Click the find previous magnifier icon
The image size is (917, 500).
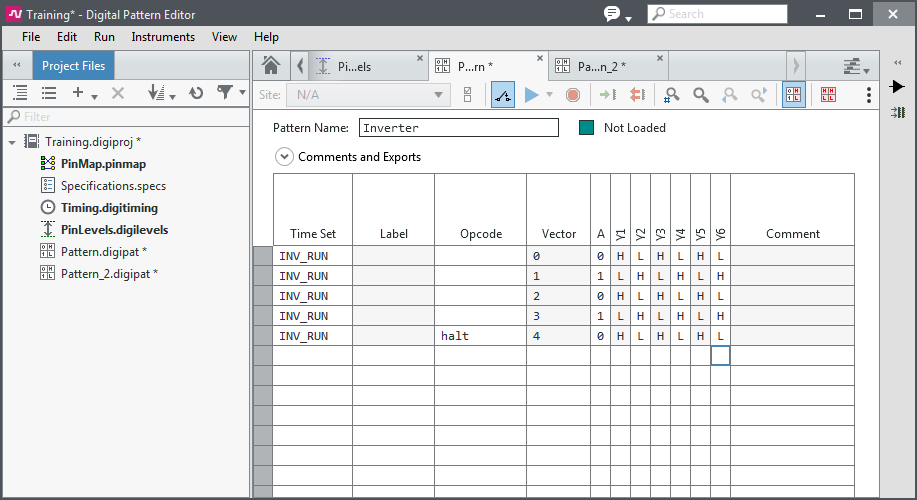(x=729, y=95)
